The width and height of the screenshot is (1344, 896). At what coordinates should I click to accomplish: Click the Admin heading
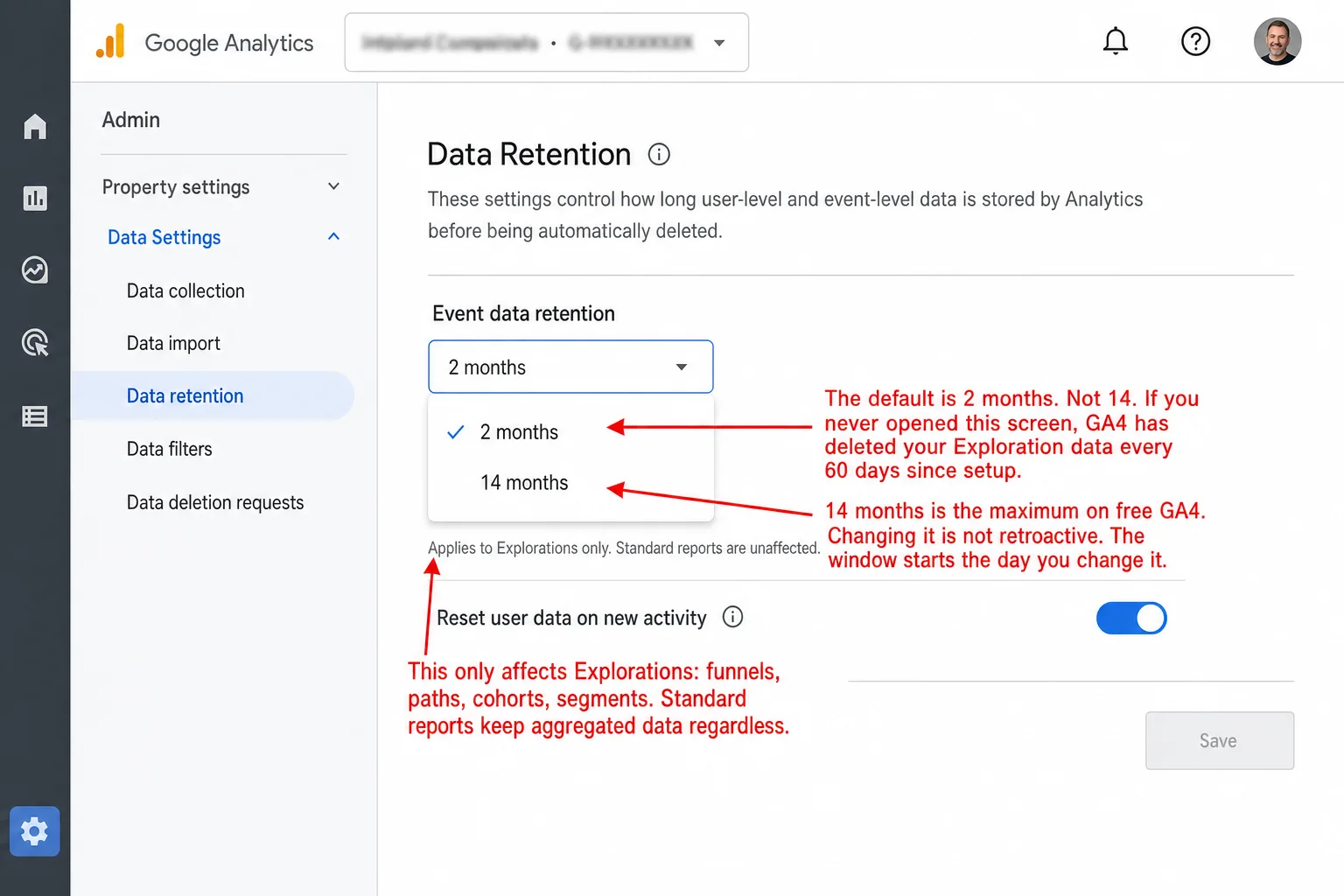(x=131, y=120)
